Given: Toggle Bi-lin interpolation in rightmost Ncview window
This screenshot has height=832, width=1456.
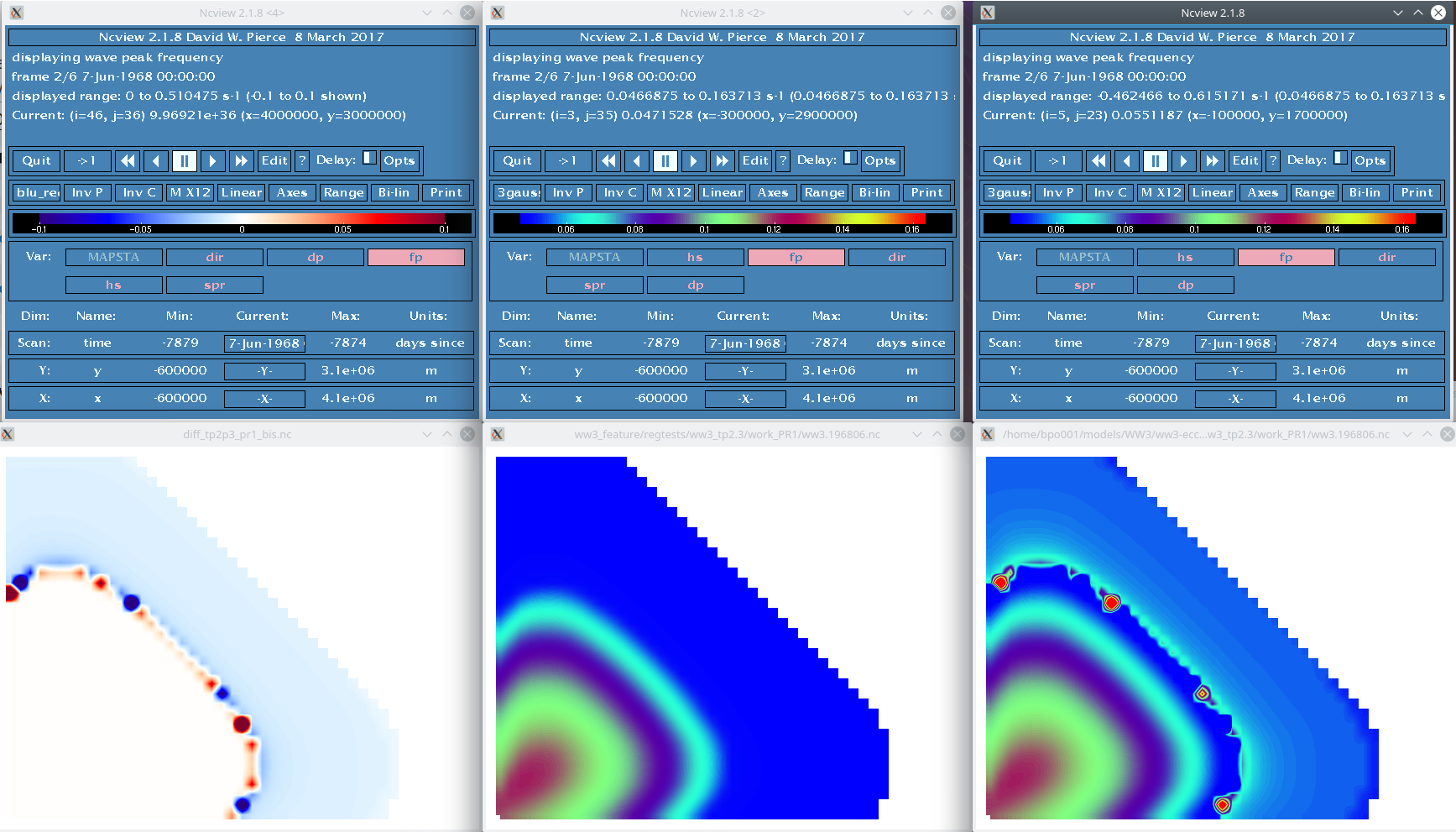Looking at the screenshot, I should [x=1365, y=192].
